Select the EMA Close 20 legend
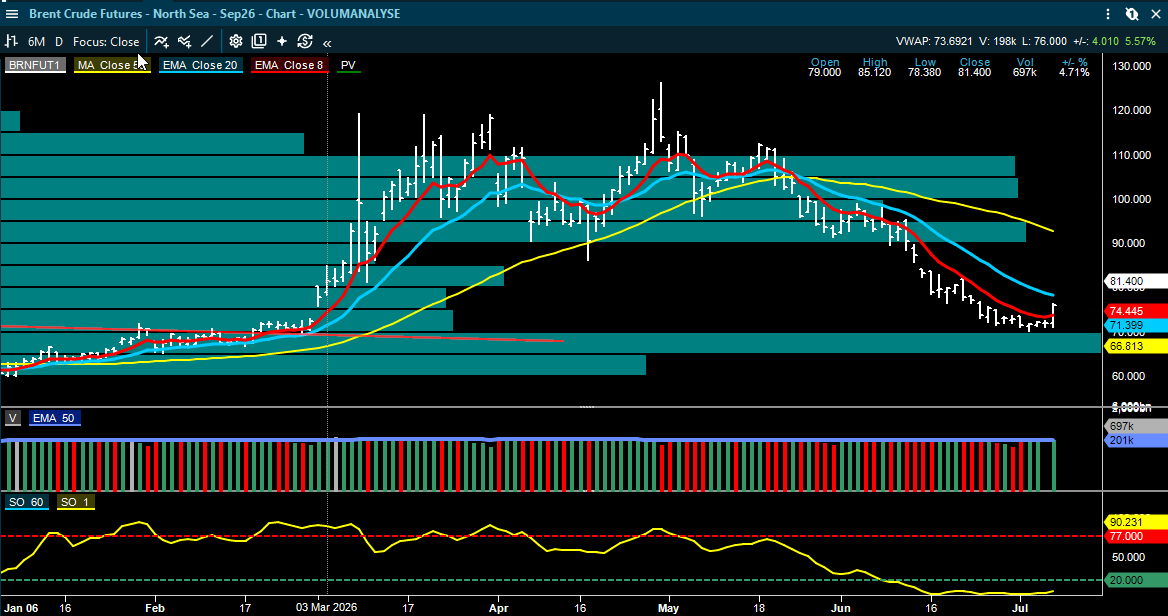This screenshot has height=616, width=1168. [x=200, y=65]
